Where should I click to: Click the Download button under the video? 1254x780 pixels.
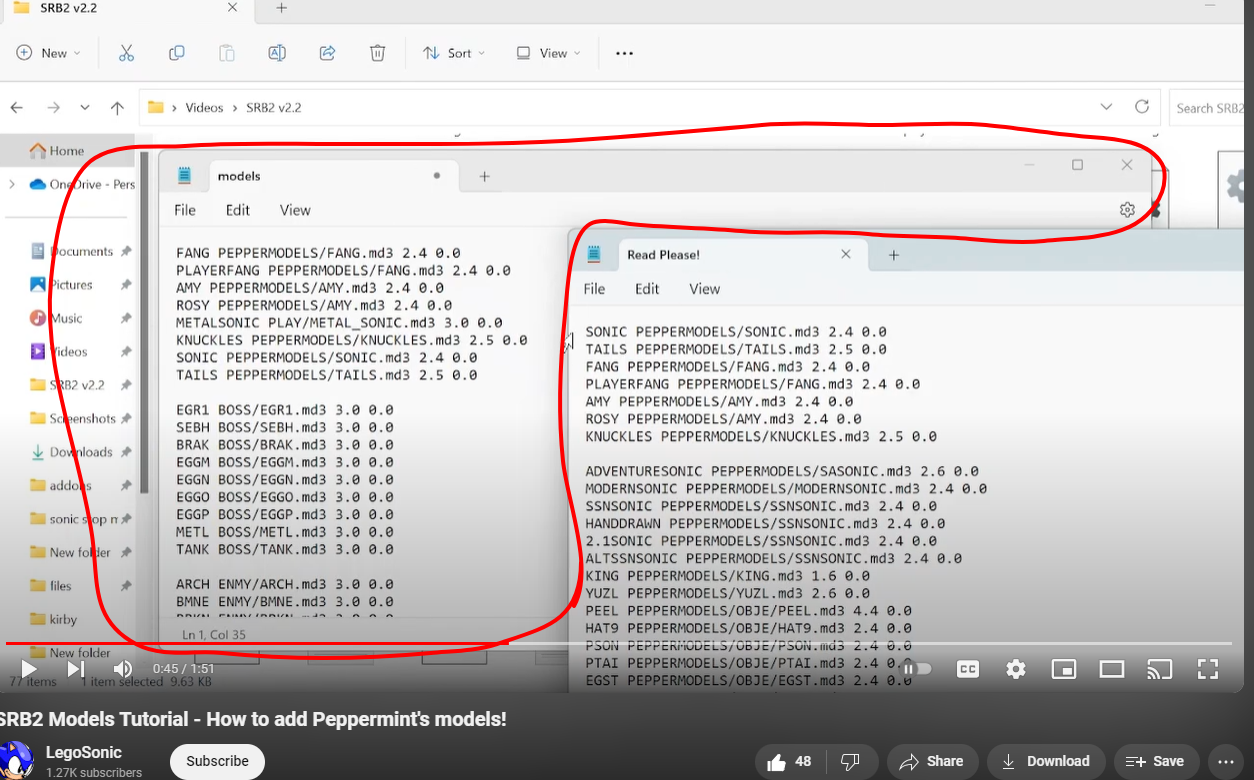(1045, 762)
